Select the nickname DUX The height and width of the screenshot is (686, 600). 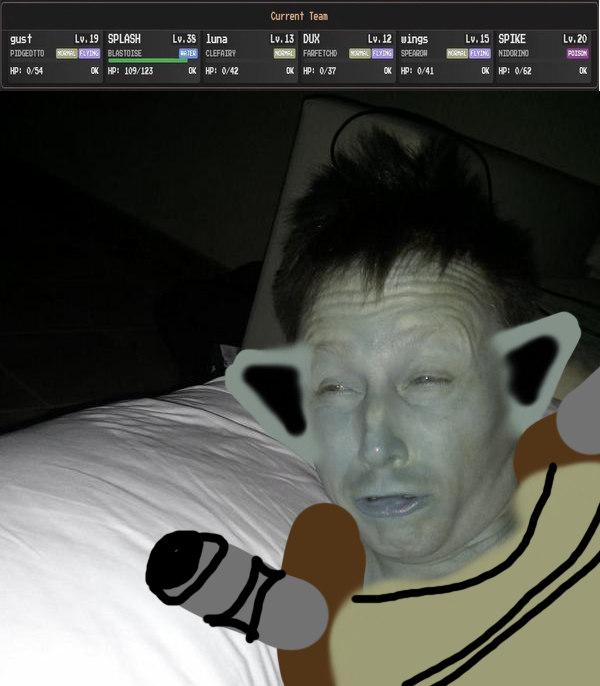(x=312, y=39)
